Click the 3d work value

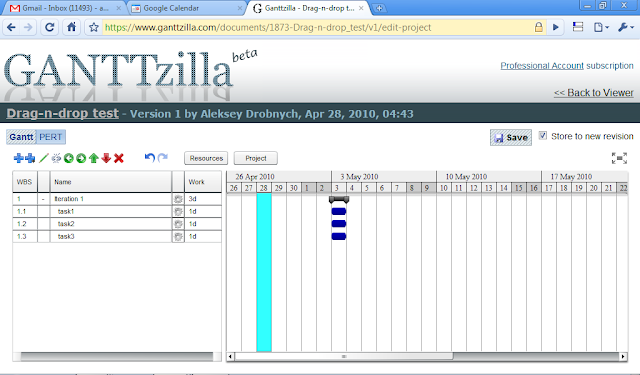click(193, 199)
